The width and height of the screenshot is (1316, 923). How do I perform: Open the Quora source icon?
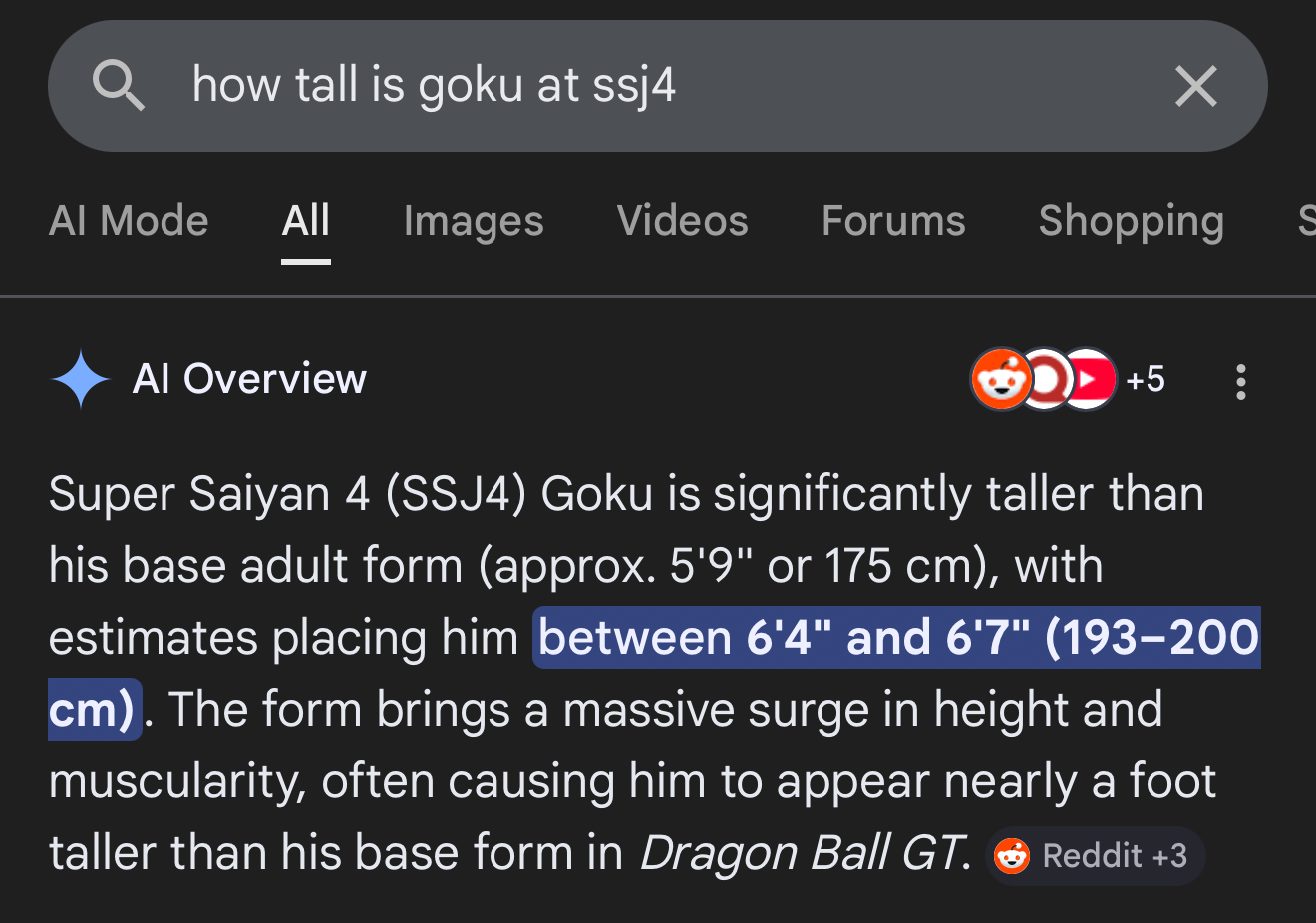click(x=1044, y=380)
